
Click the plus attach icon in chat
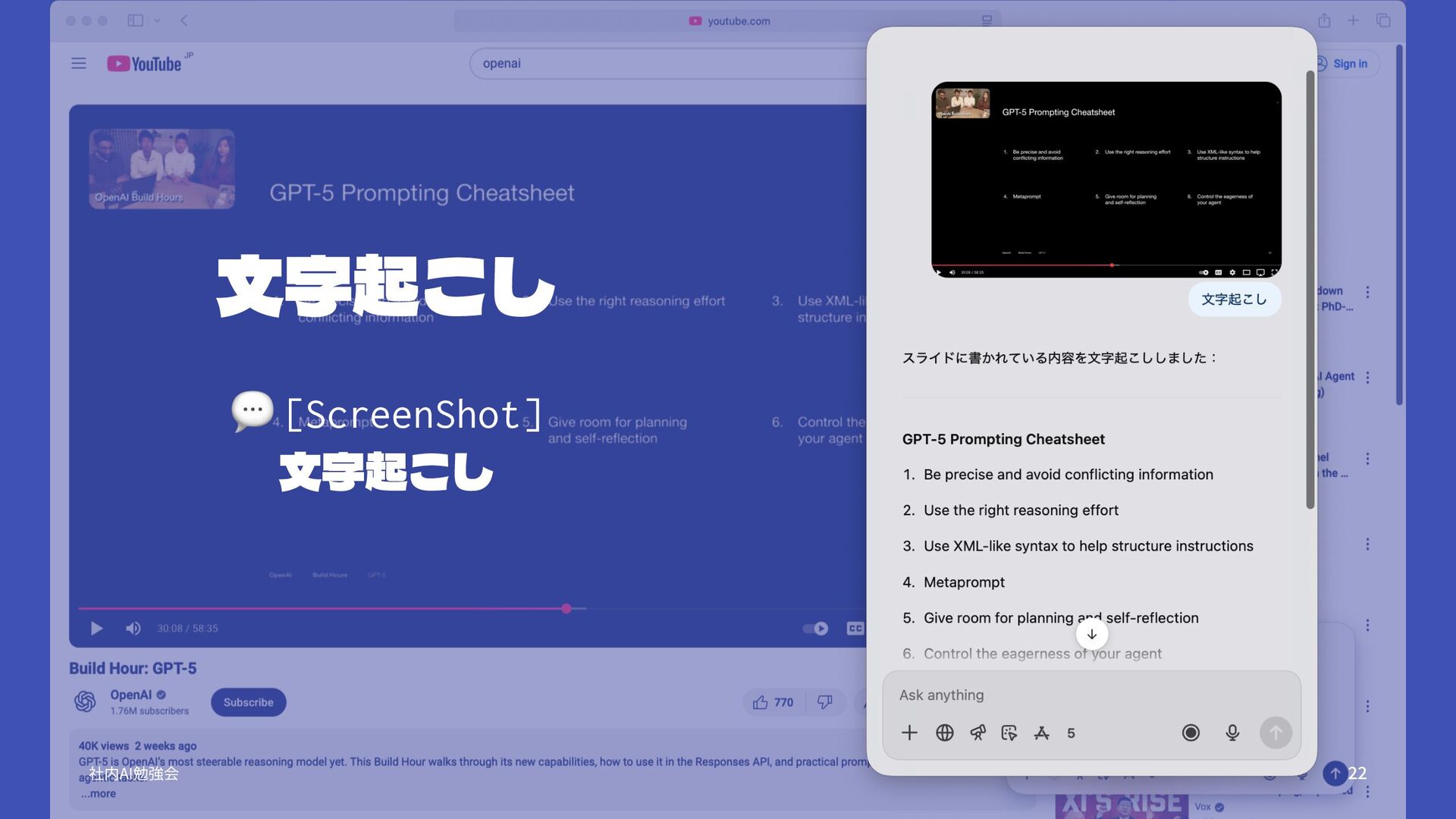(x=909, y=733)
